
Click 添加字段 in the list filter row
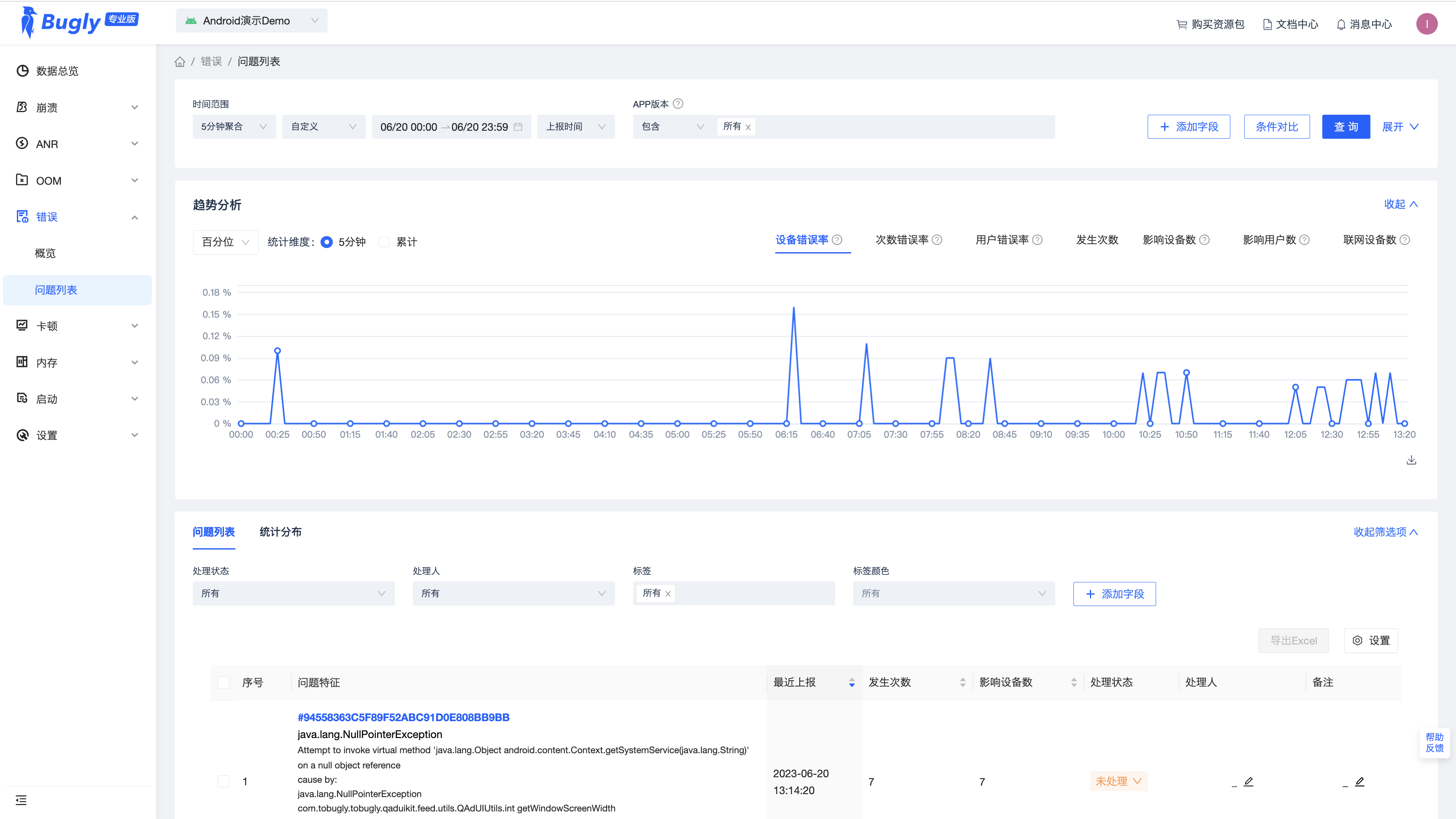click(x=1115, y=594)
